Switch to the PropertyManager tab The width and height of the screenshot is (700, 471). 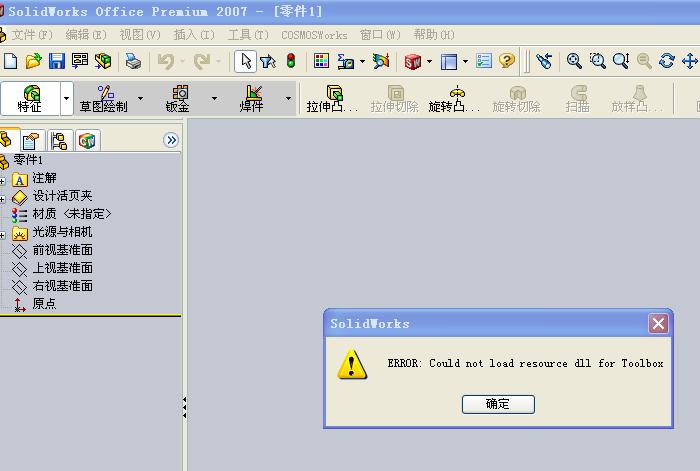[x=31, y=141]
